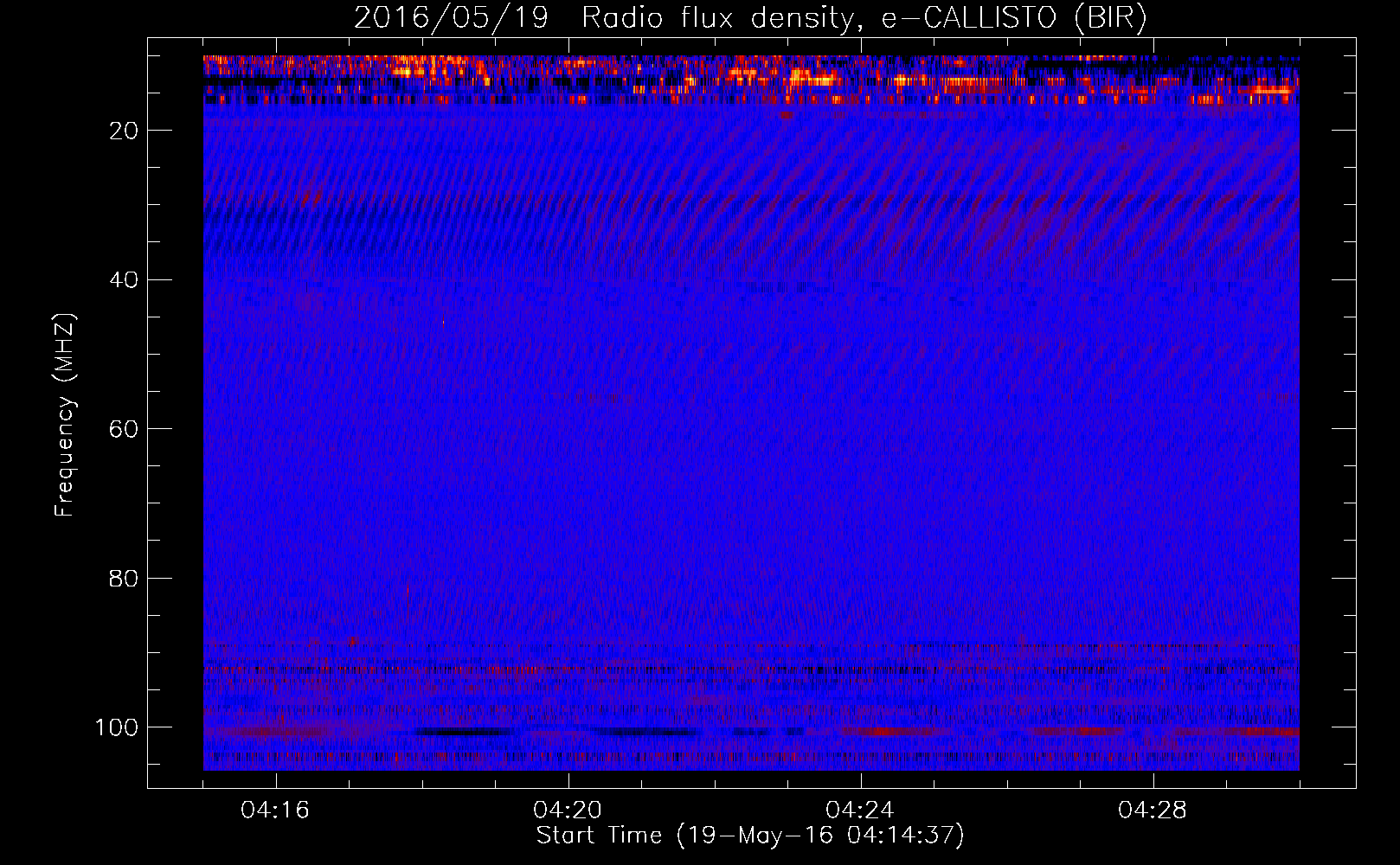This screenshot has width=1400, height=865.
Task: Click the 'Start Time (19-May-16 04:14:37)' label
Action: click(x=749, y=836)
